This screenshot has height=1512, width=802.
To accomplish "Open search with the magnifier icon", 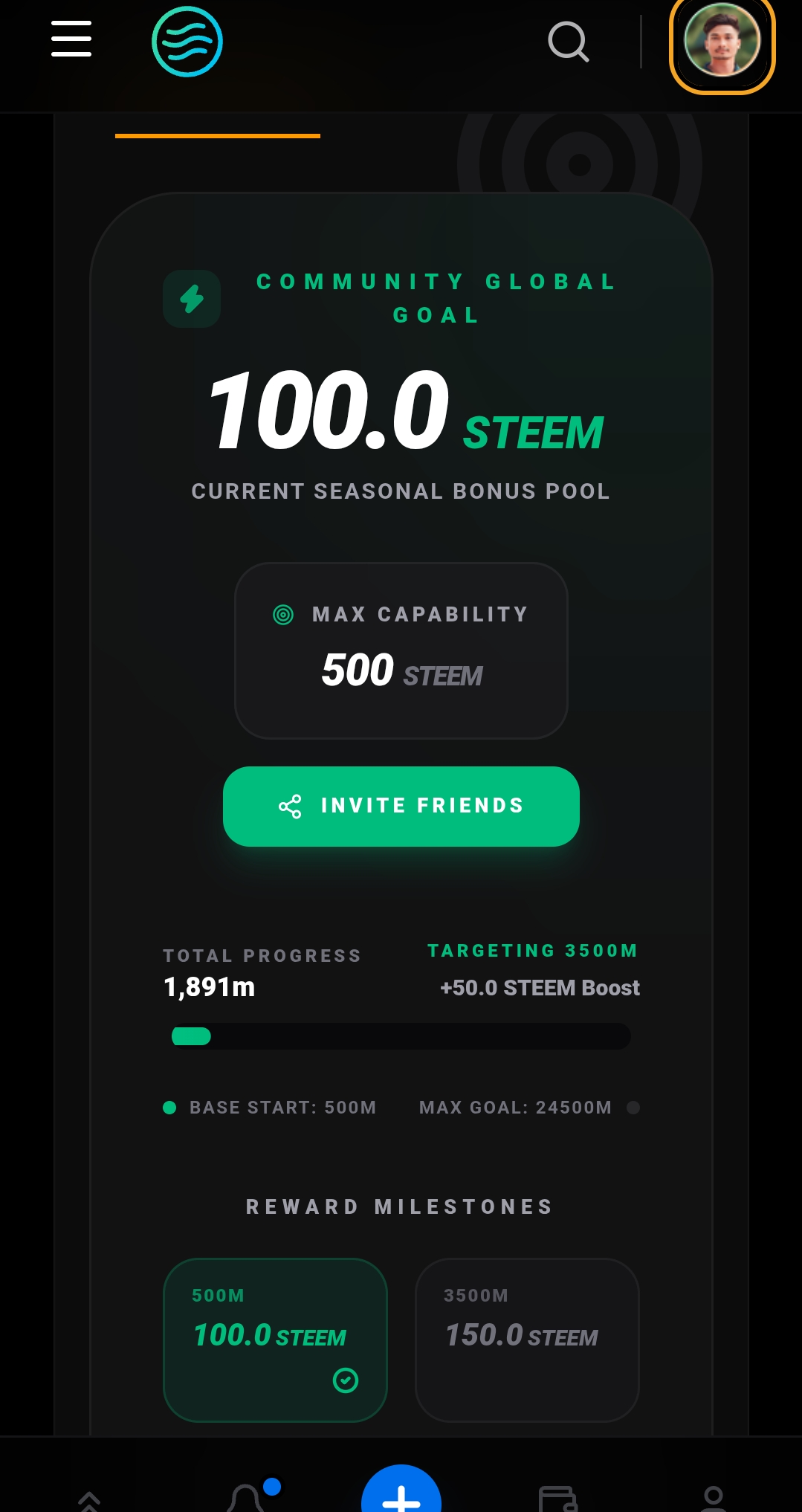I will click(x=569, y=42).
